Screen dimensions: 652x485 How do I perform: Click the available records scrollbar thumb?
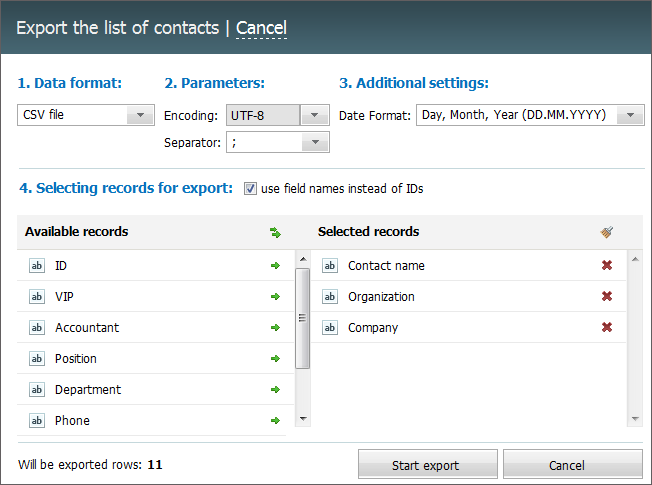pyautogui.click(x=302, y=318)
